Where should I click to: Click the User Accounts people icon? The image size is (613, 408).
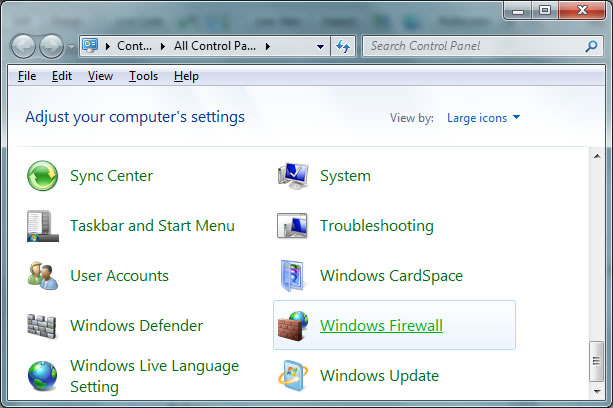(43, 276)
